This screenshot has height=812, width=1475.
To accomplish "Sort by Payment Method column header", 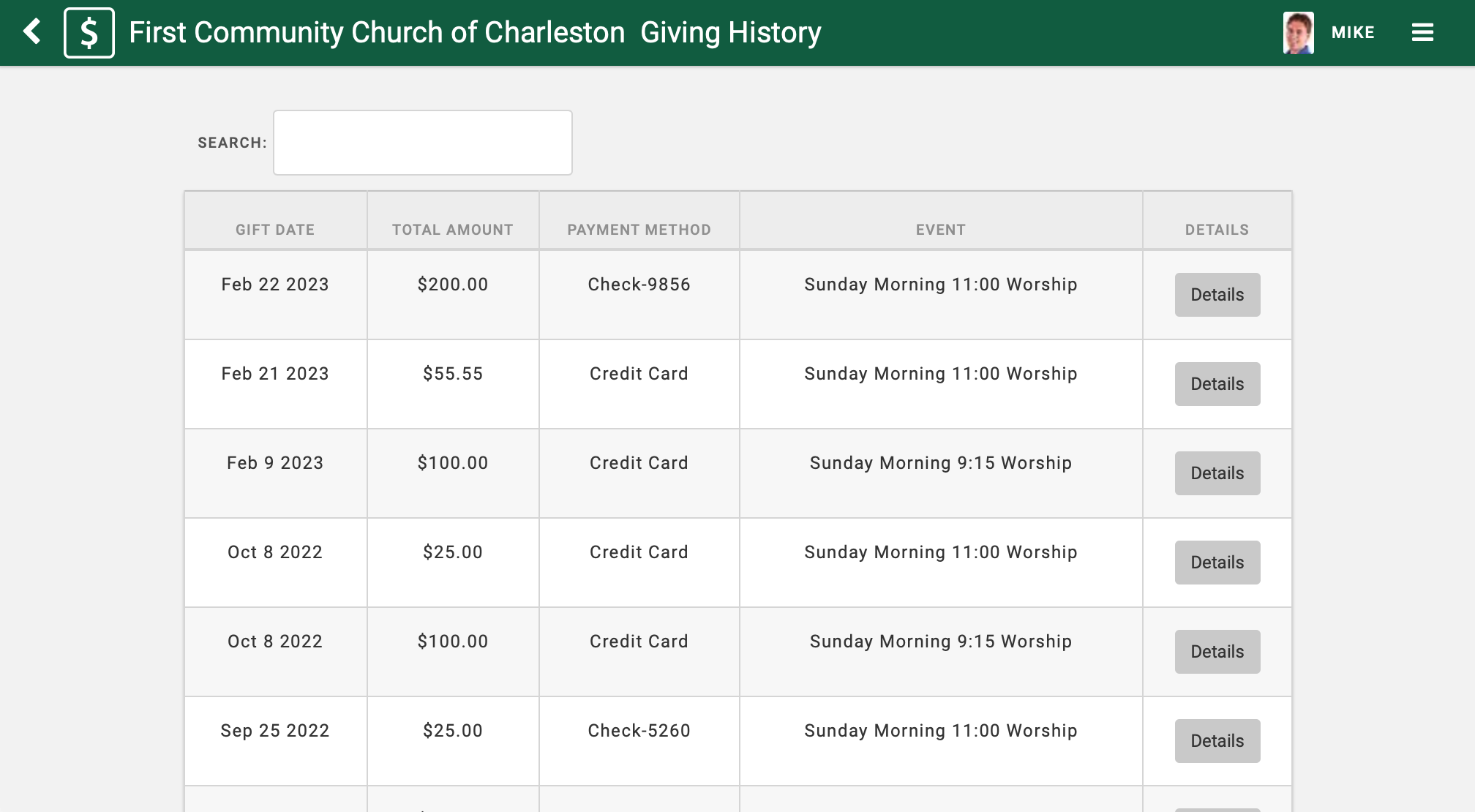I will [x=639, y=230].
